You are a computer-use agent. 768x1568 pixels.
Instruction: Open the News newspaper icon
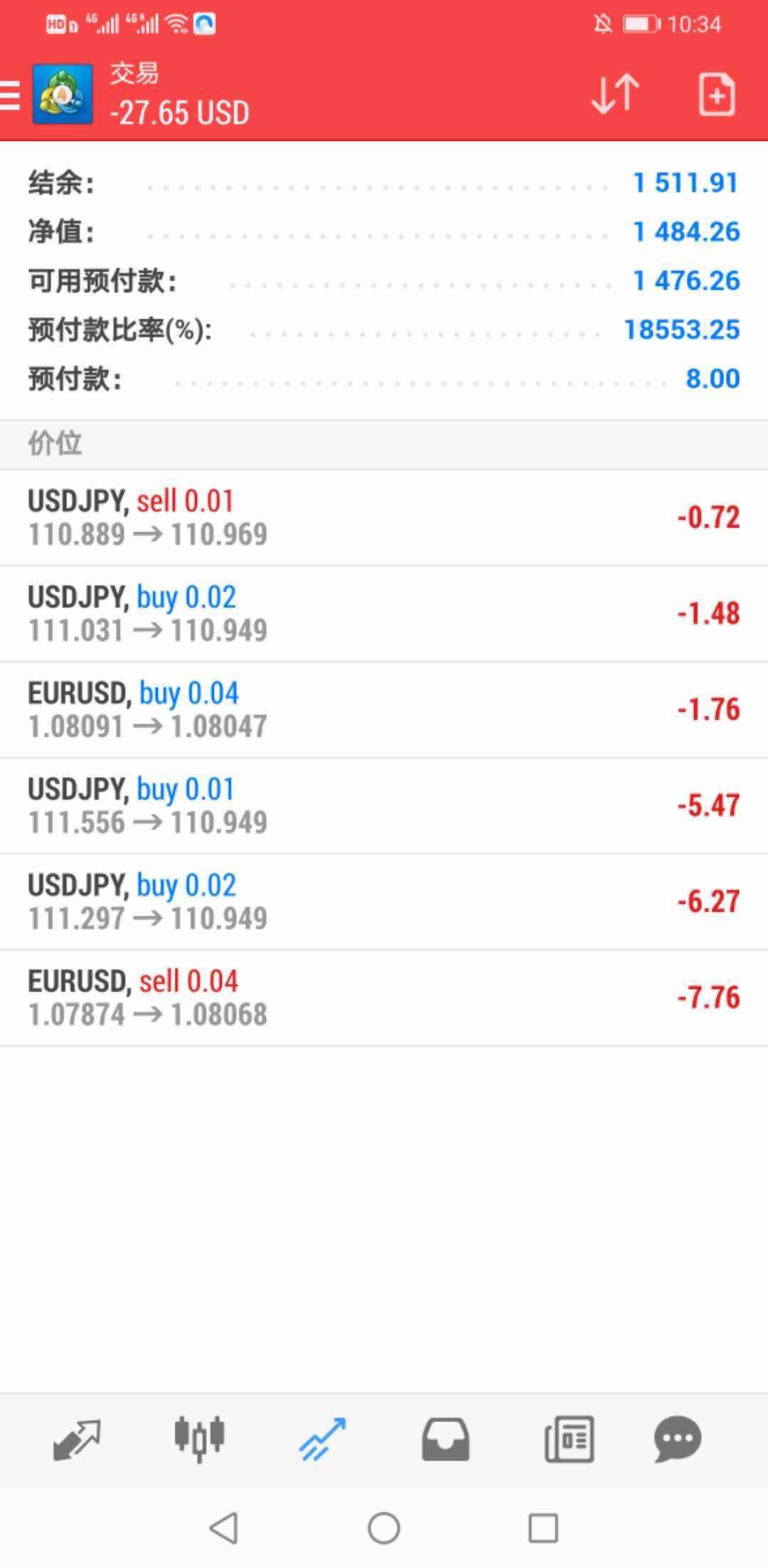pyautogui.click(x=569, y=1439)
